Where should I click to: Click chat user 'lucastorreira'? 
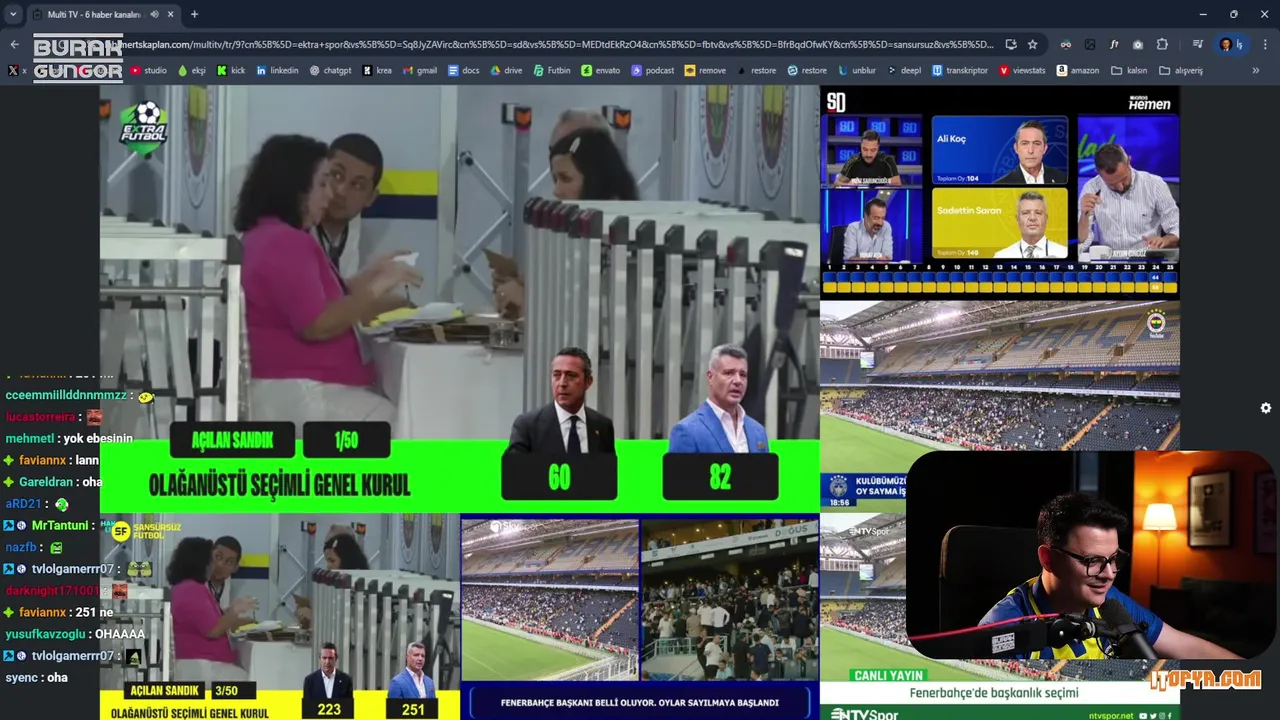(41, 416)
